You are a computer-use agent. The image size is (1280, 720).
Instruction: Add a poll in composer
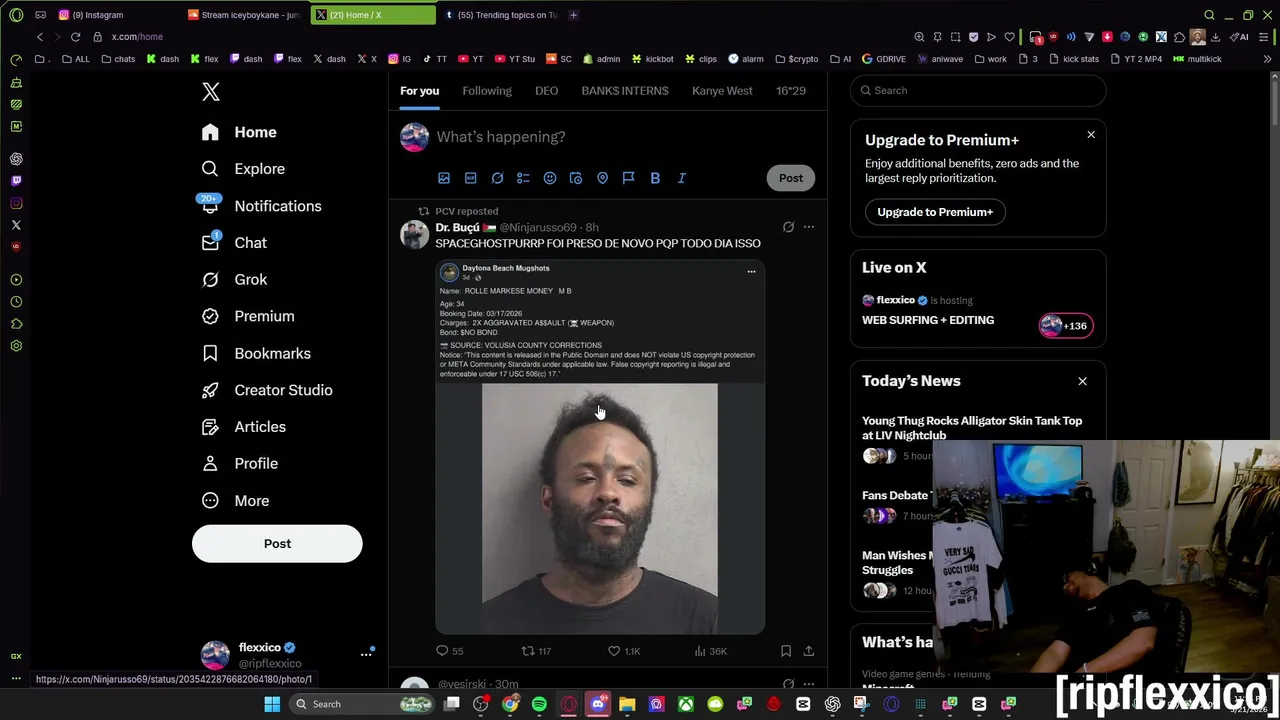coord(523,178)
